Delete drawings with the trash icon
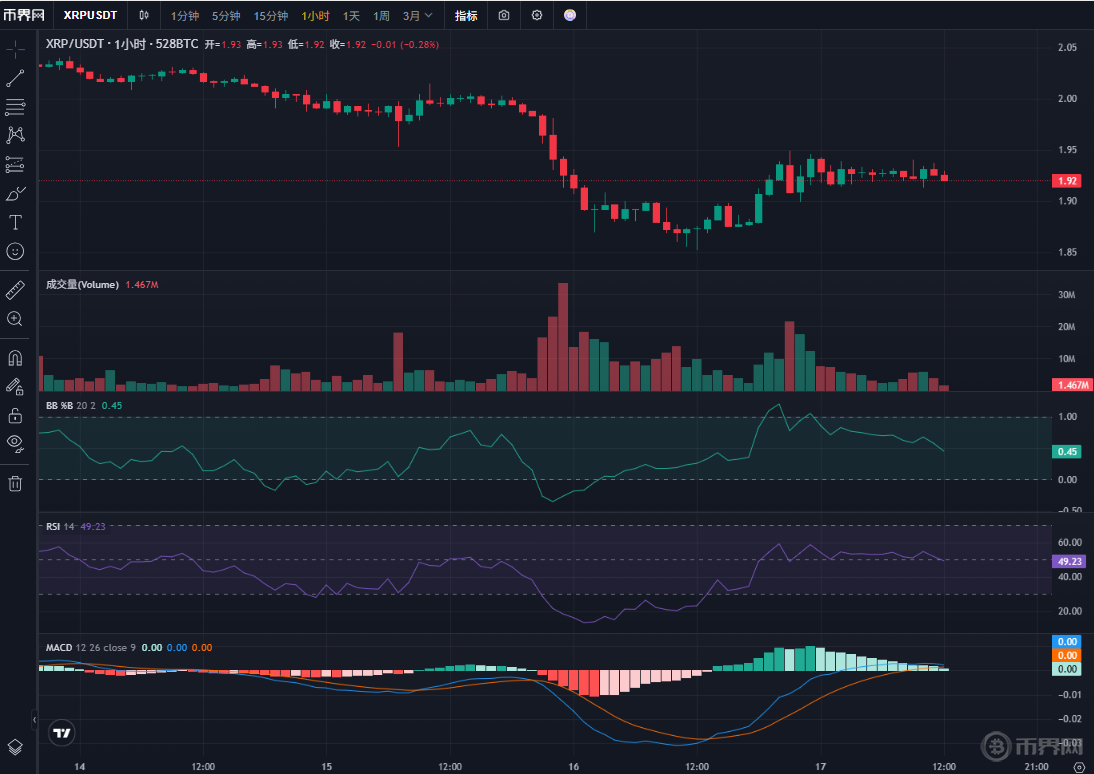This screenshot has height=774, width=1094. [15, 484]
